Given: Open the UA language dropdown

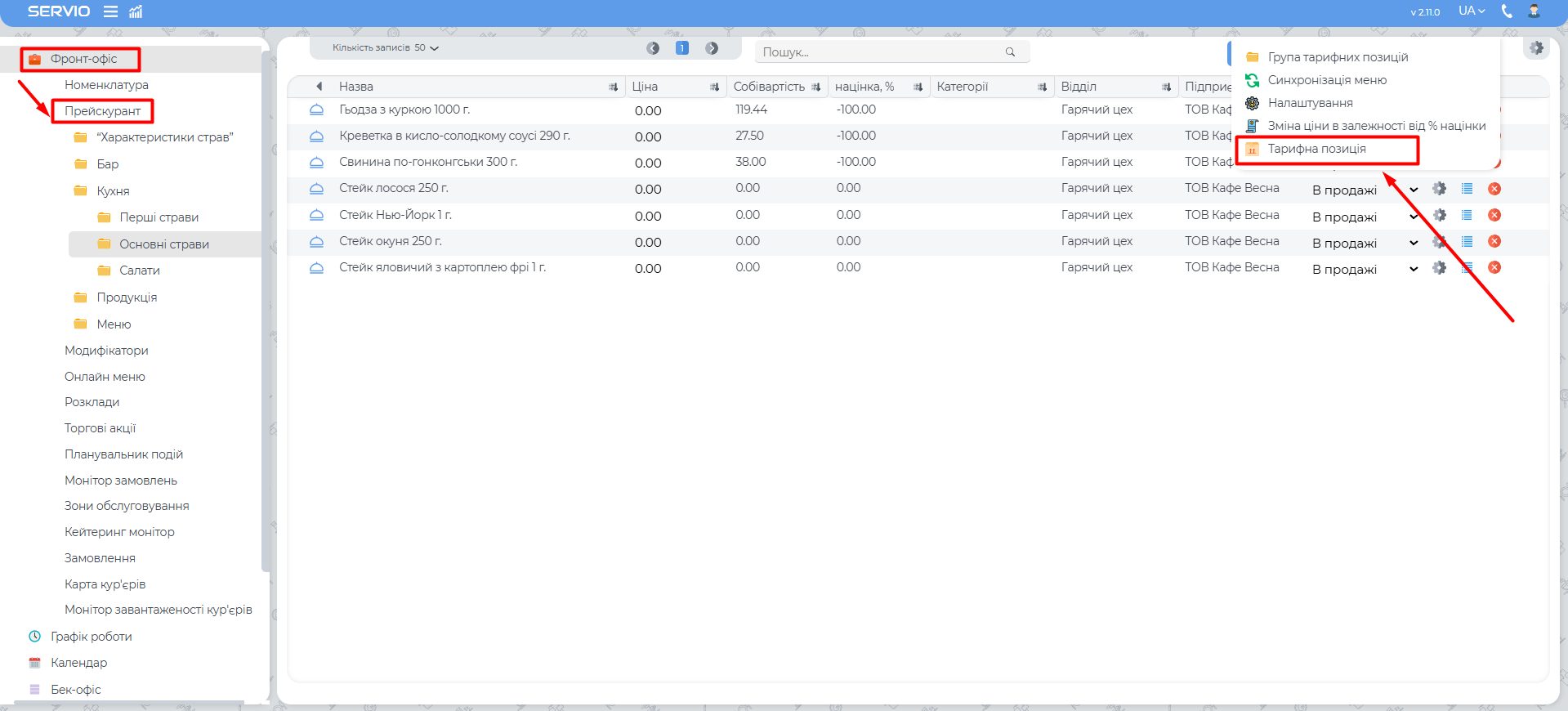Looking at the screenshot, I should (1471, 11).
